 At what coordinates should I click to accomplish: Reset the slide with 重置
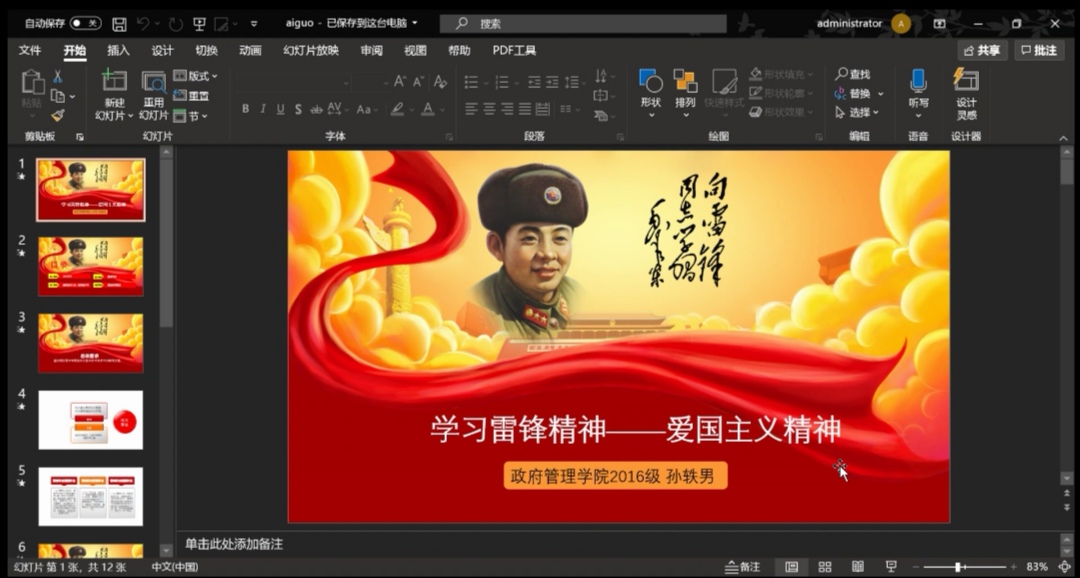tap(191, 96)
